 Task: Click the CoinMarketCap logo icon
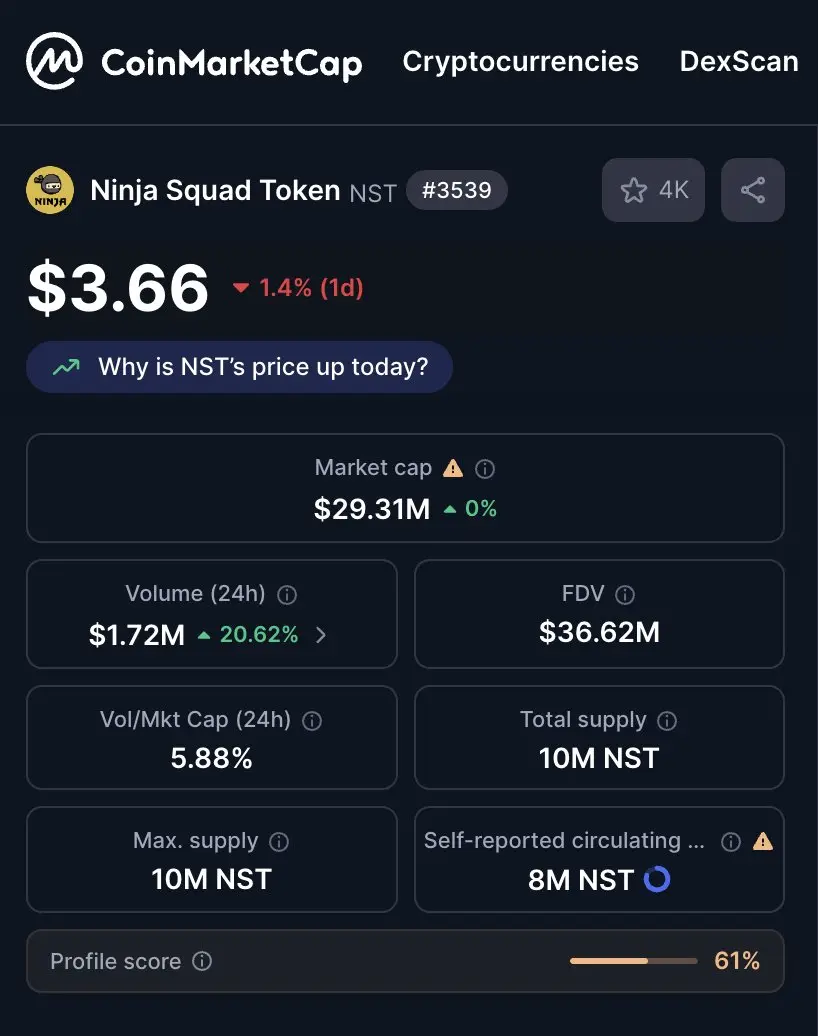pos(54,61)
